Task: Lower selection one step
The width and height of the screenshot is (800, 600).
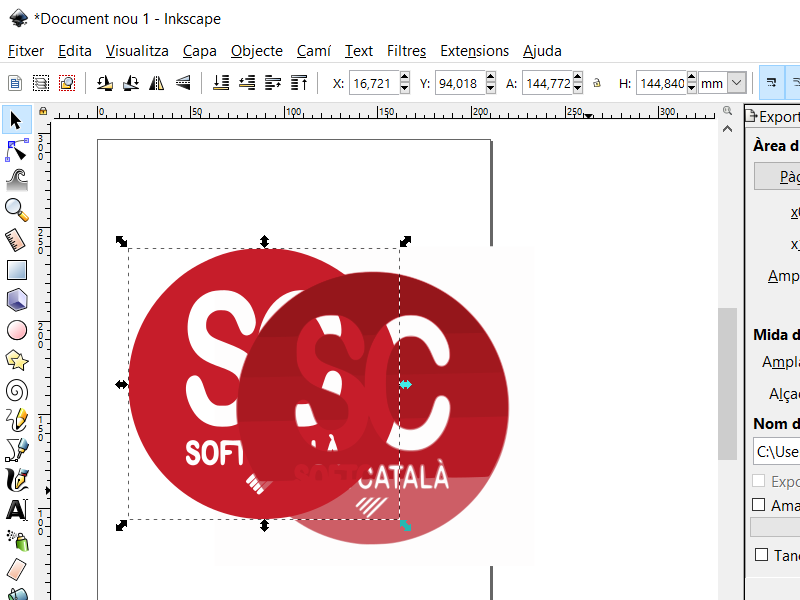Action: point(247,83)
